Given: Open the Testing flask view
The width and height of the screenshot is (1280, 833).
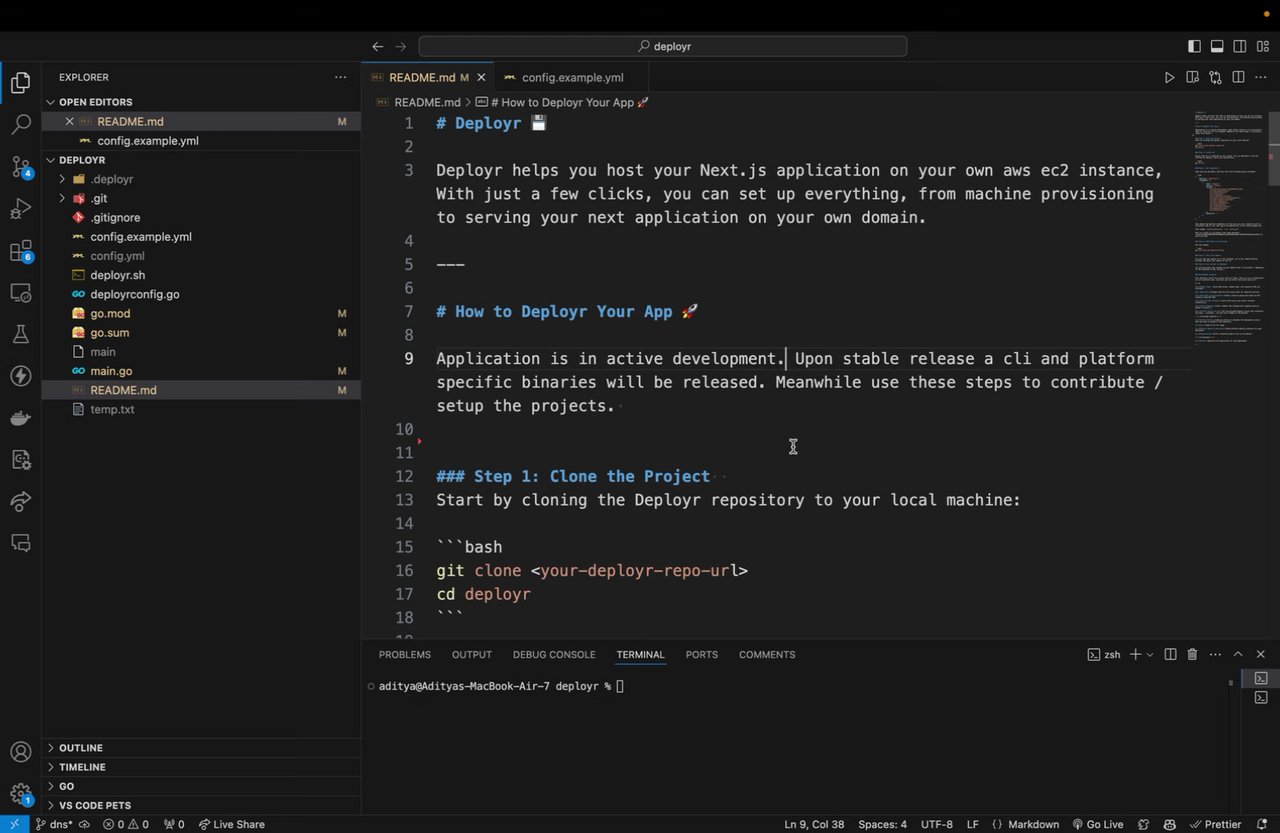Looking at the screenshot, I should (x=20, y=334).
